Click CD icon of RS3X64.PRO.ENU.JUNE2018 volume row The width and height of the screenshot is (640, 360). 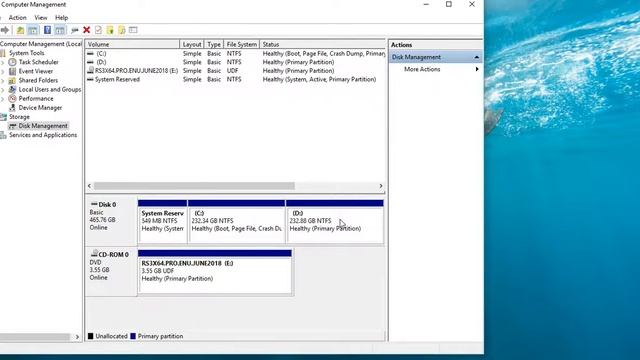91,71
